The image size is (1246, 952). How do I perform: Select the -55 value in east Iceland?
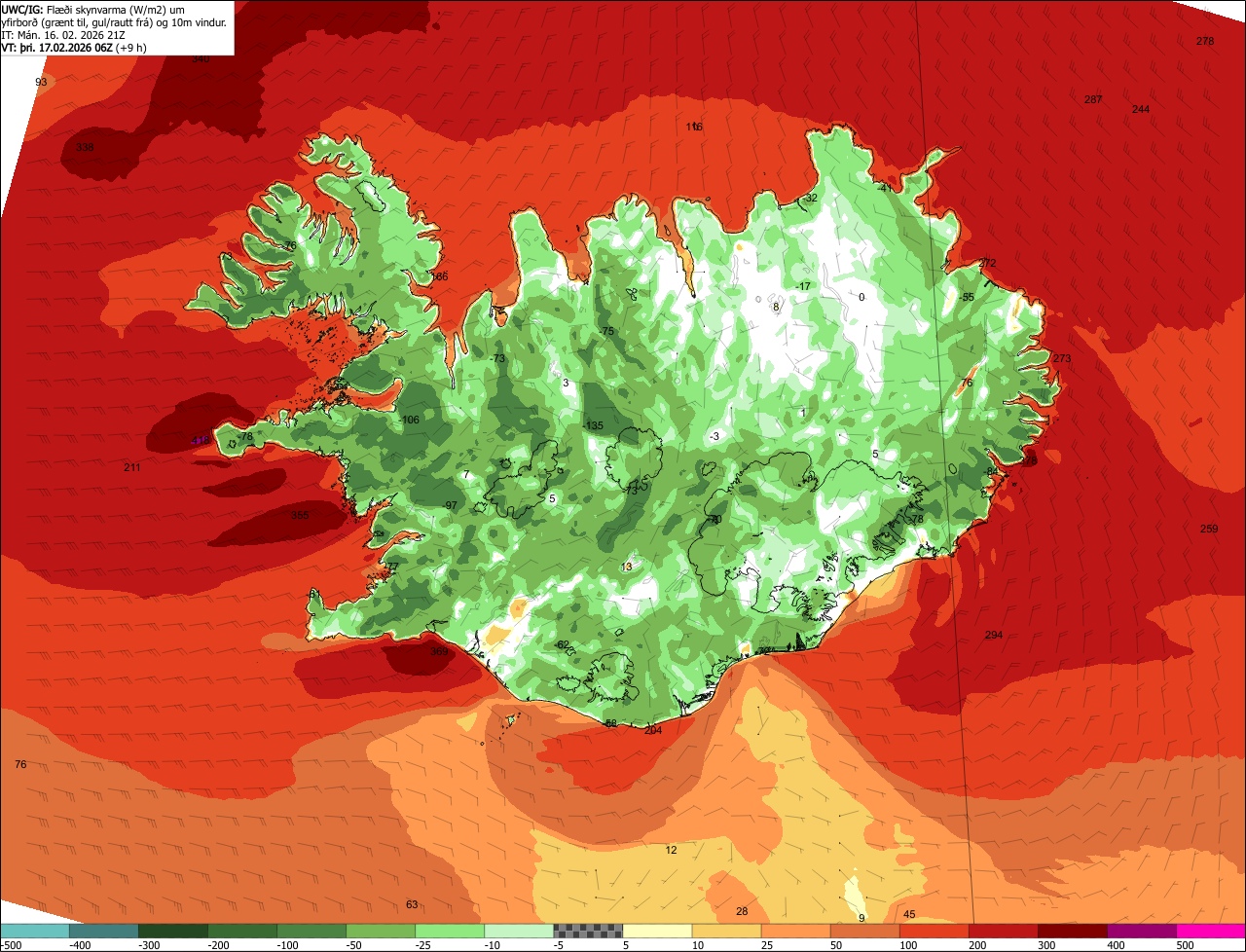967,297
